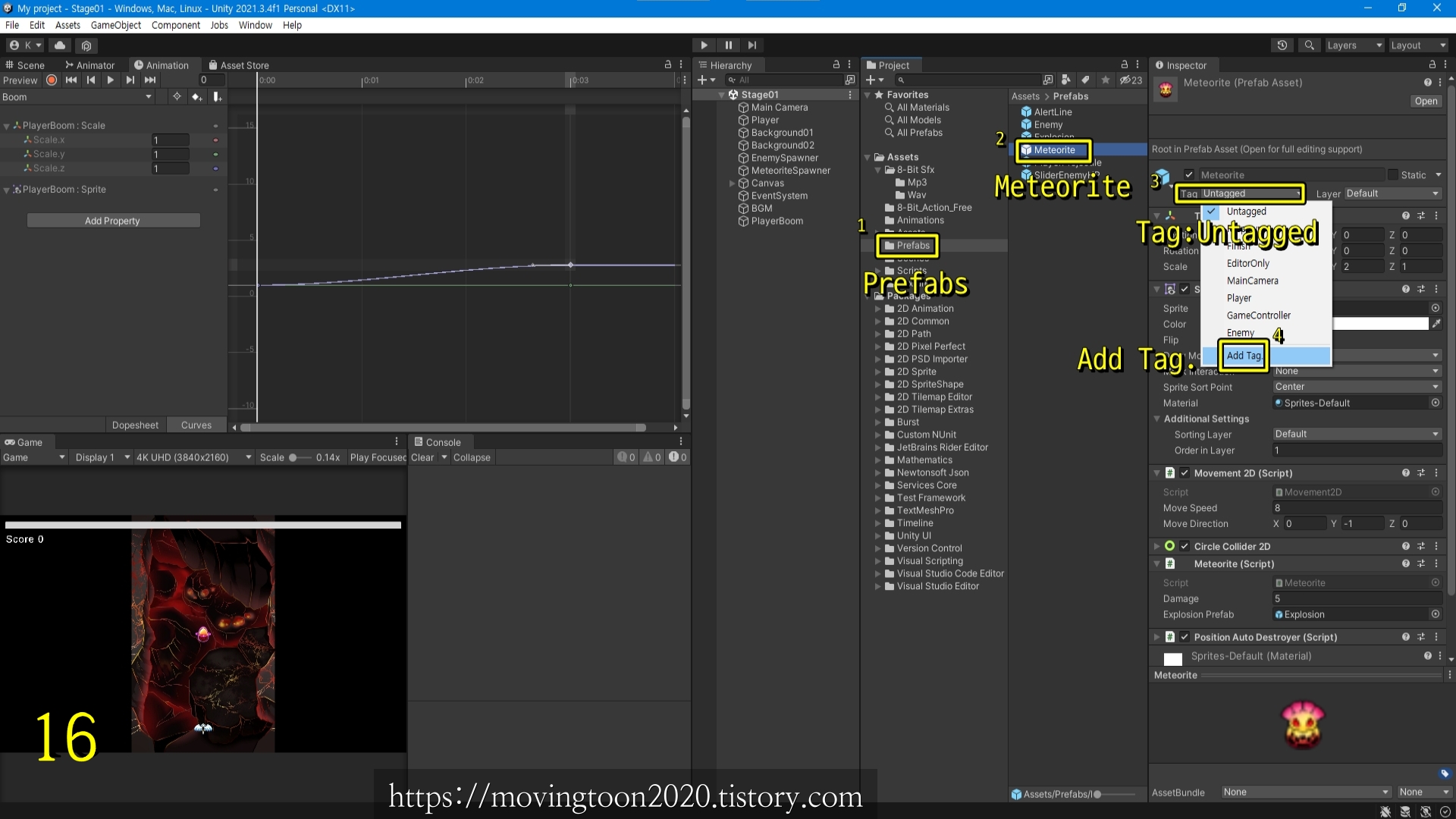The width and height of the screenshot is (1456, 819).
Task: Open the cloud services icon in the toolbar
Action: (x=60, y=45)
